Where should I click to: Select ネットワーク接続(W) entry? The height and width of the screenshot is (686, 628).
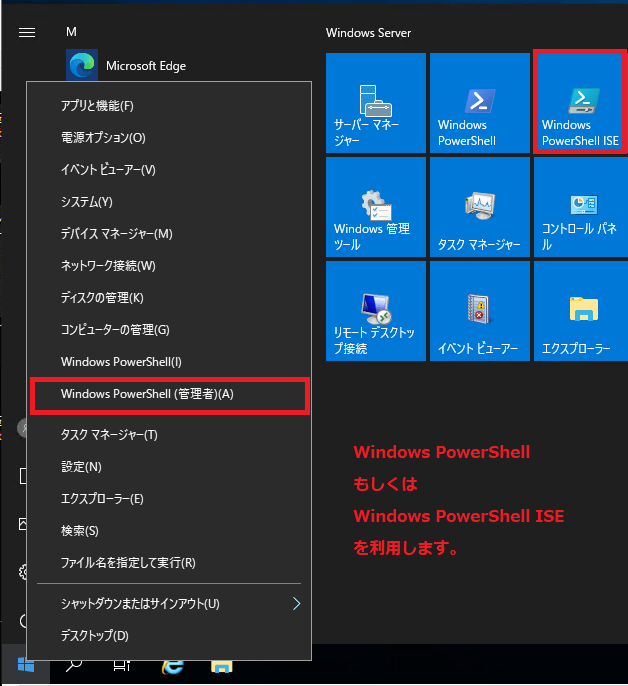tap(169, 266)
